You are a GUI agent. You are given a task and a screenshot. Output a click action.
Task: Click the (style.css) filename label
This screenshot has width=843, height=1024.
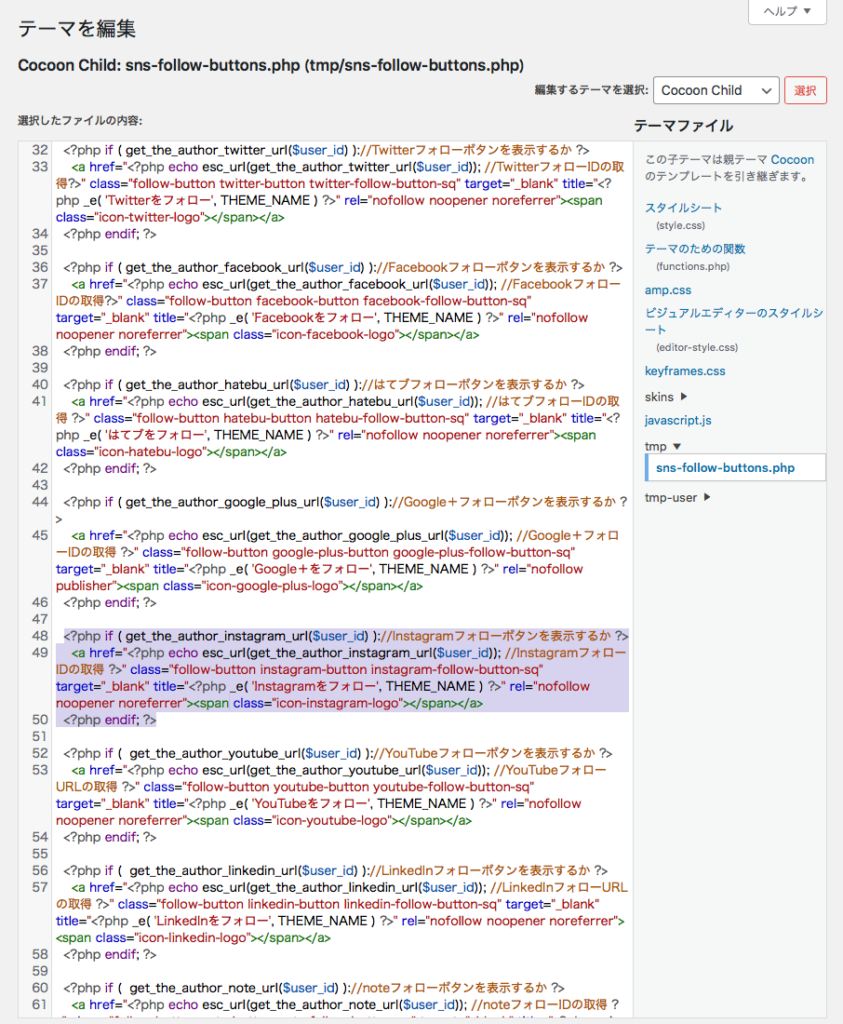coord(680,225)
